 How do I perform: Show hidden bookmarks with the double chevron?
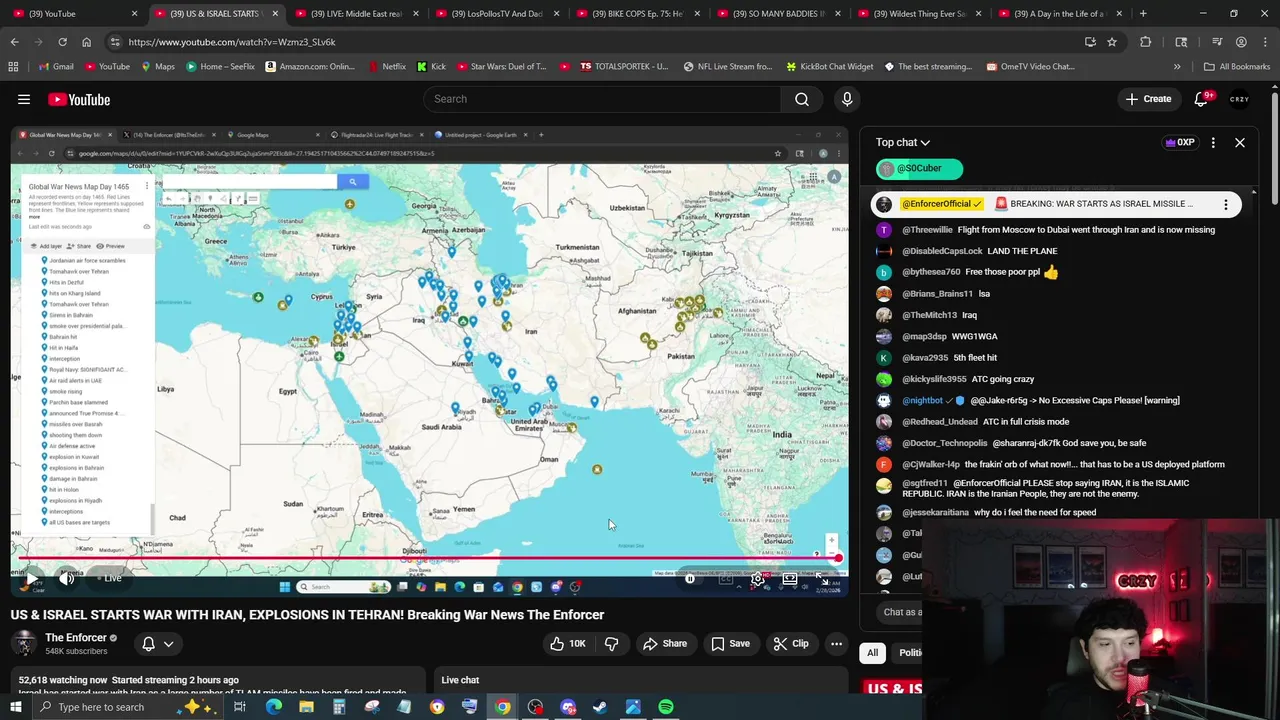pyautogui.click(x=1177, y=66)
